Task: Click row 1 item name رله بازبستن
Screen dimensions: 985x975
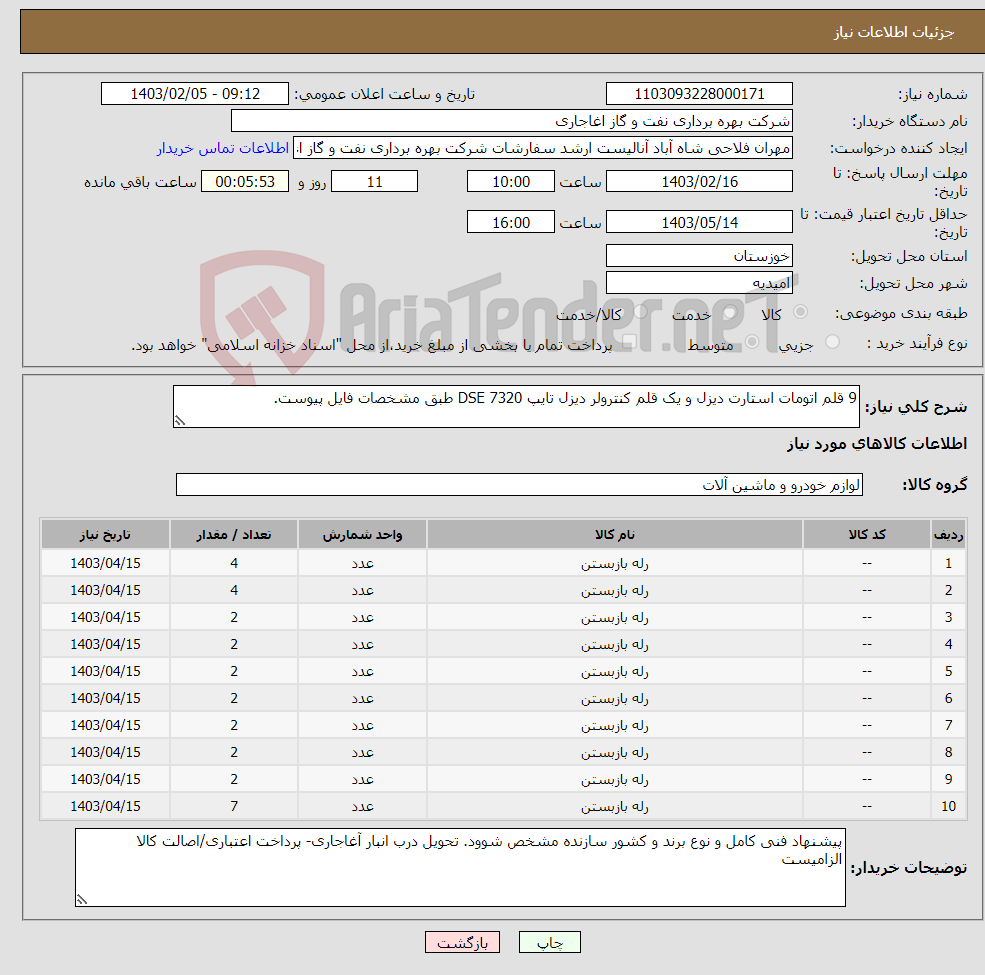Action: [614, 564]
